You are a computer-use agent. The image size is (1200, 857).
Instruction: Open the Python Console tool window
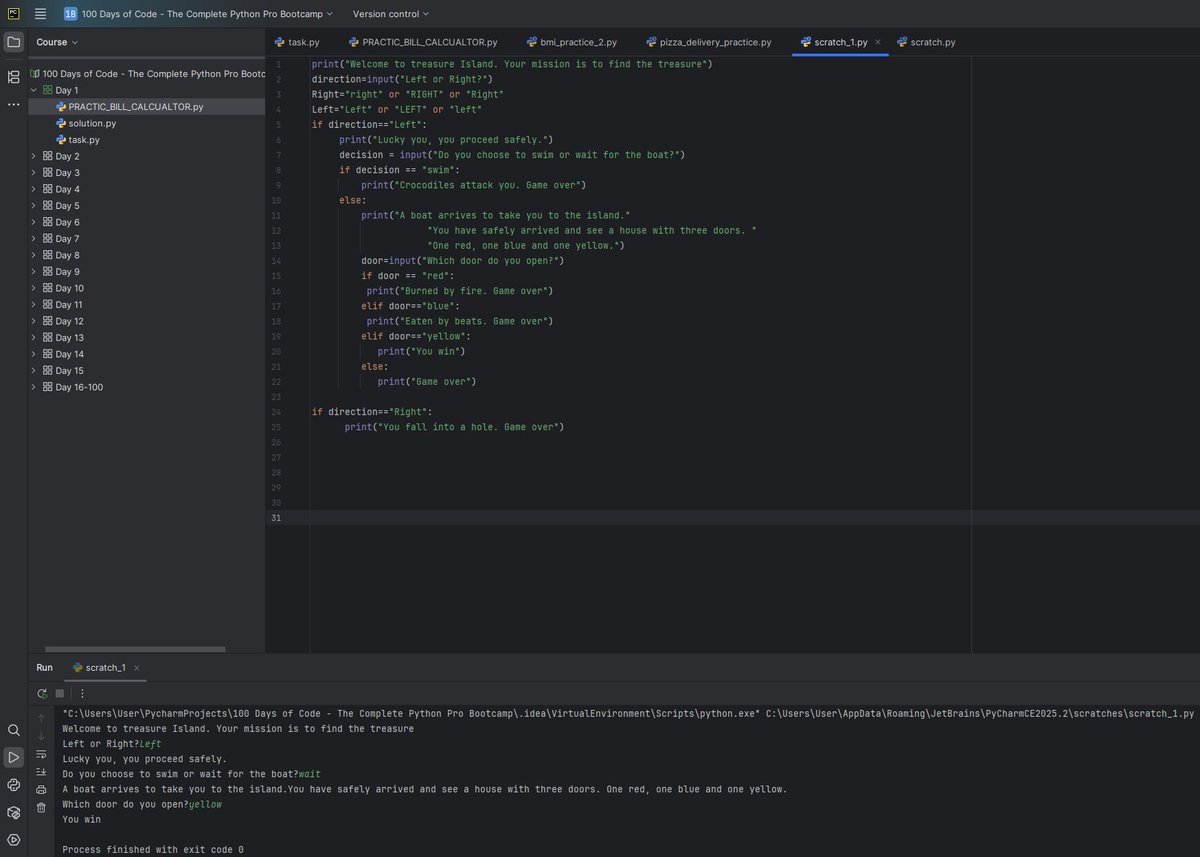14,785
